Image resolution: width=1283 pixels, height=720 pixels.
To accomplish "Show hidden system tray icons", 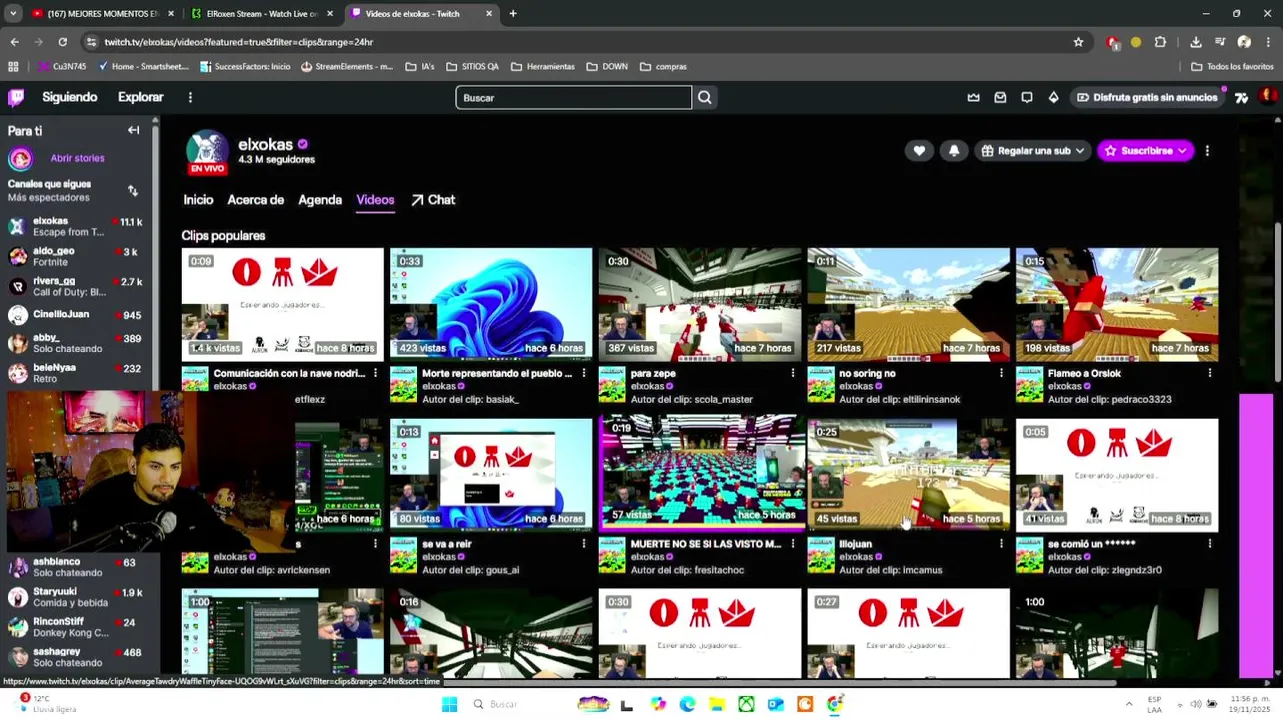I will coord(1129,704).
